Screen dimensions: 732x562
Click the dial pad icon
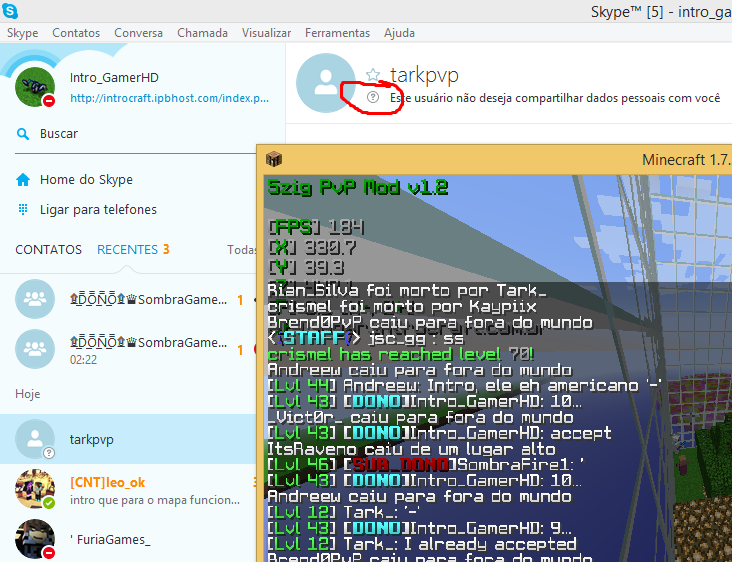[23, 209]
